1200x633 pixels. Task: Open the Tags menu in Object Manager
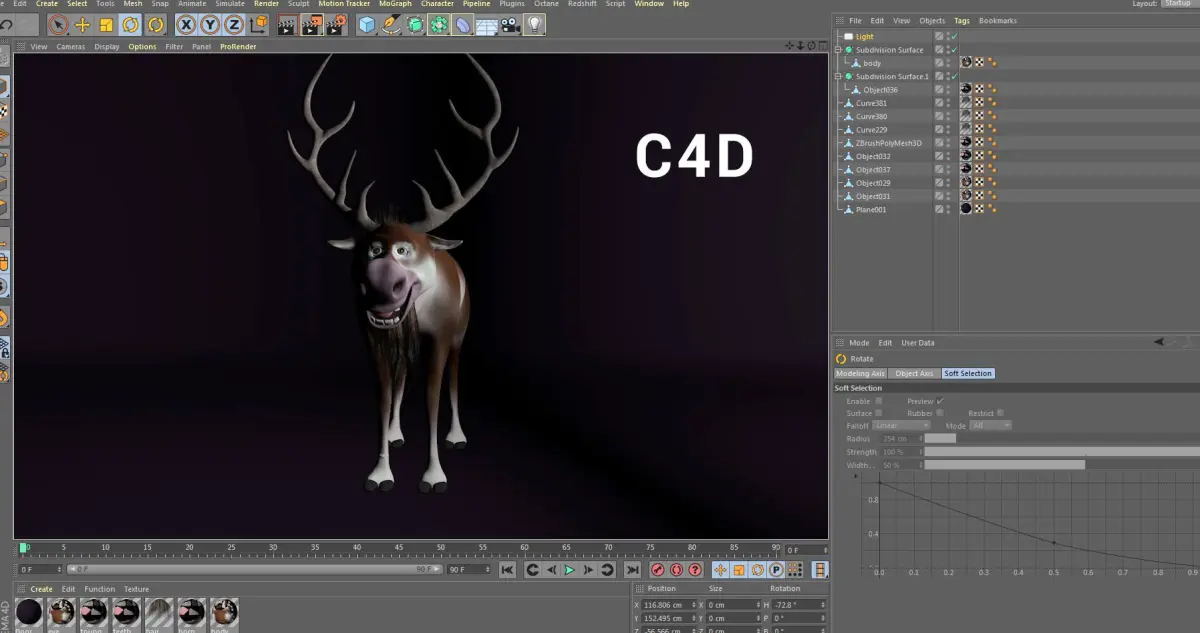point(961,20)
